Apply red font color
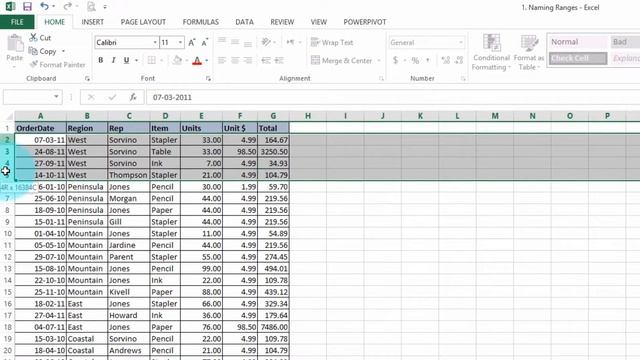 (x=197, y=60)
